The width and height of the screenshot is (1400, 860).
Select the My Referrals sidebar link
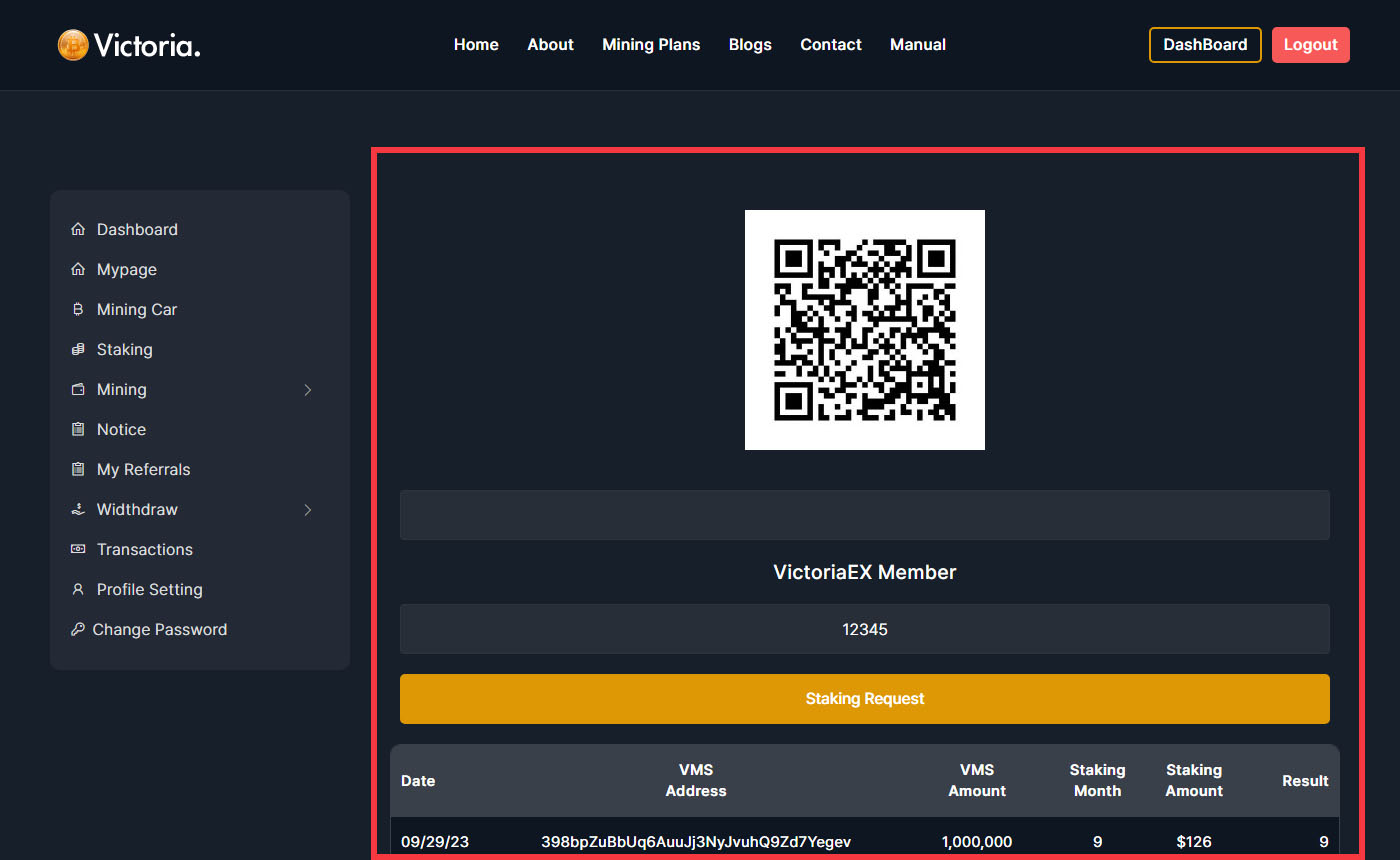tap(143, 470)
